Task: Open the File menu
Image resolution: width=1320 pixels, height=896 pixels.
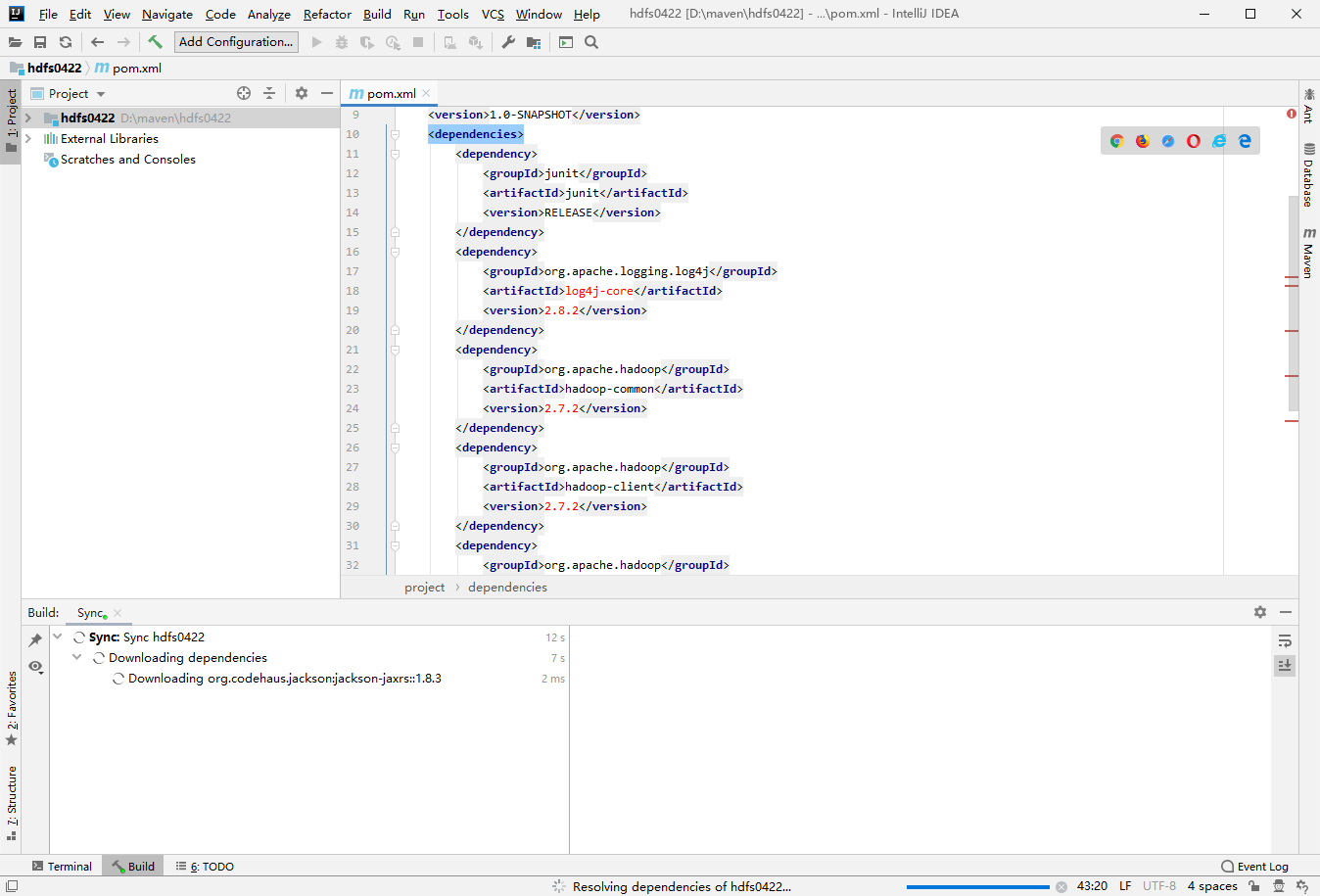Action: 48,14
